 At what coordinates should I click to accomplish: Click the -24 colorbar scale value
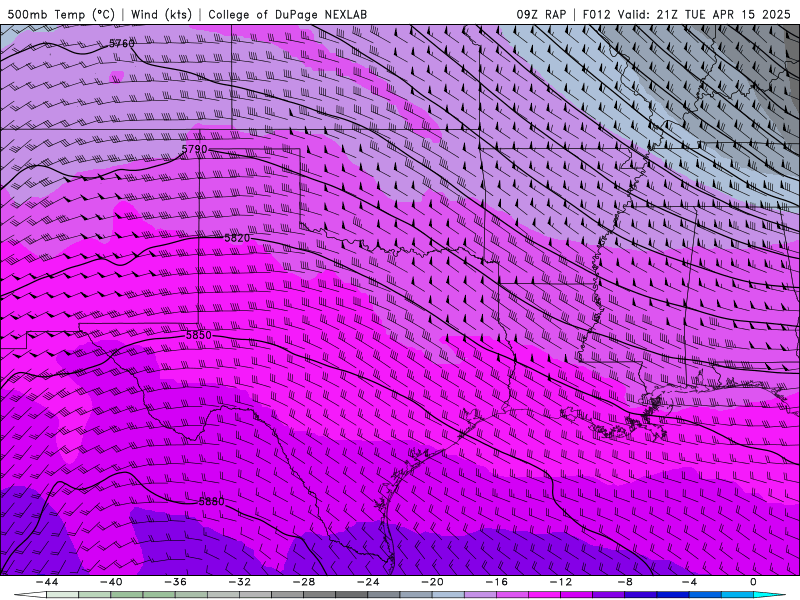pos(368,582)
